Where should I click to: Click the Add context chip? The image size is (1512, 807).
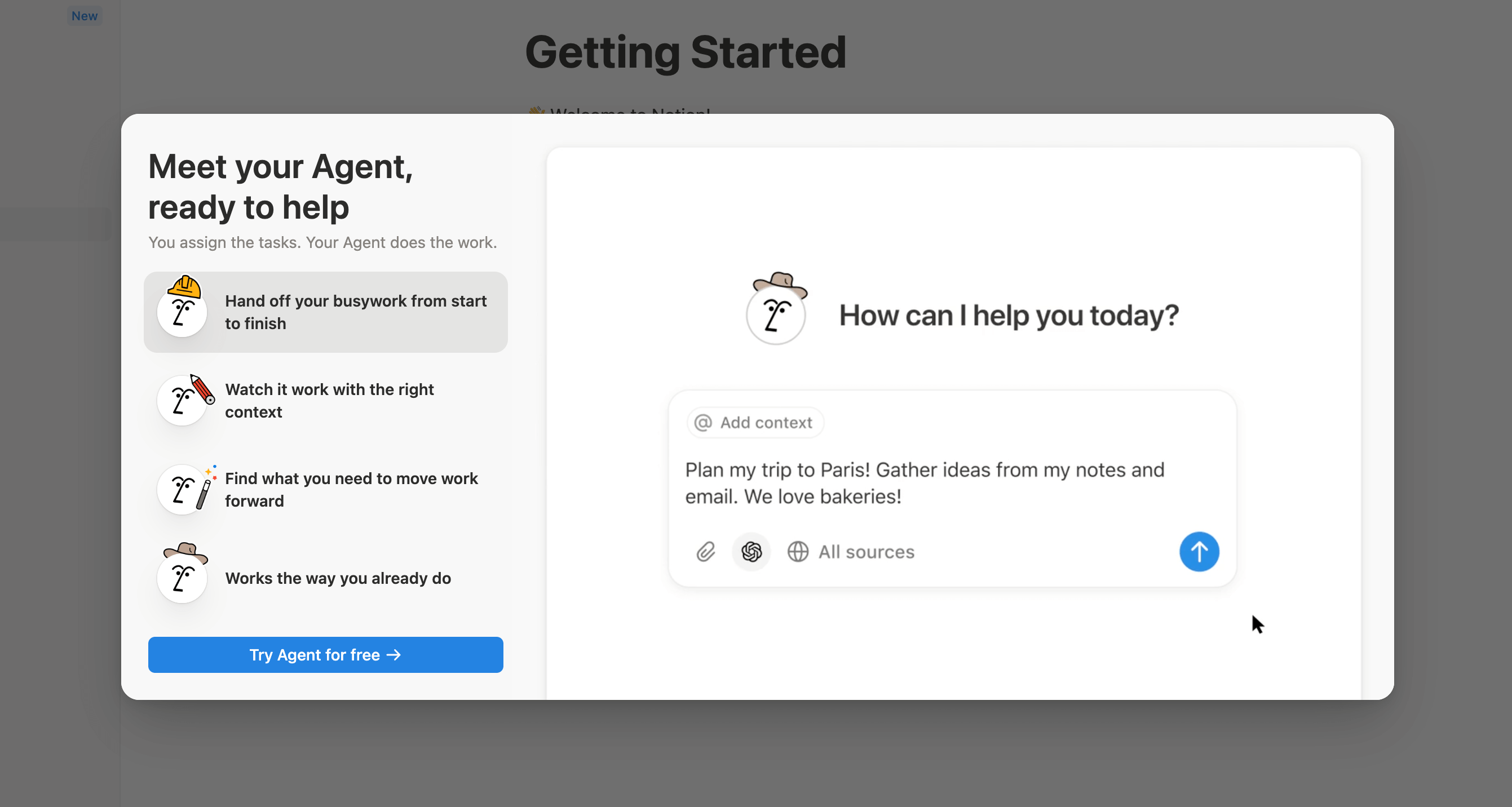point(755,423)
